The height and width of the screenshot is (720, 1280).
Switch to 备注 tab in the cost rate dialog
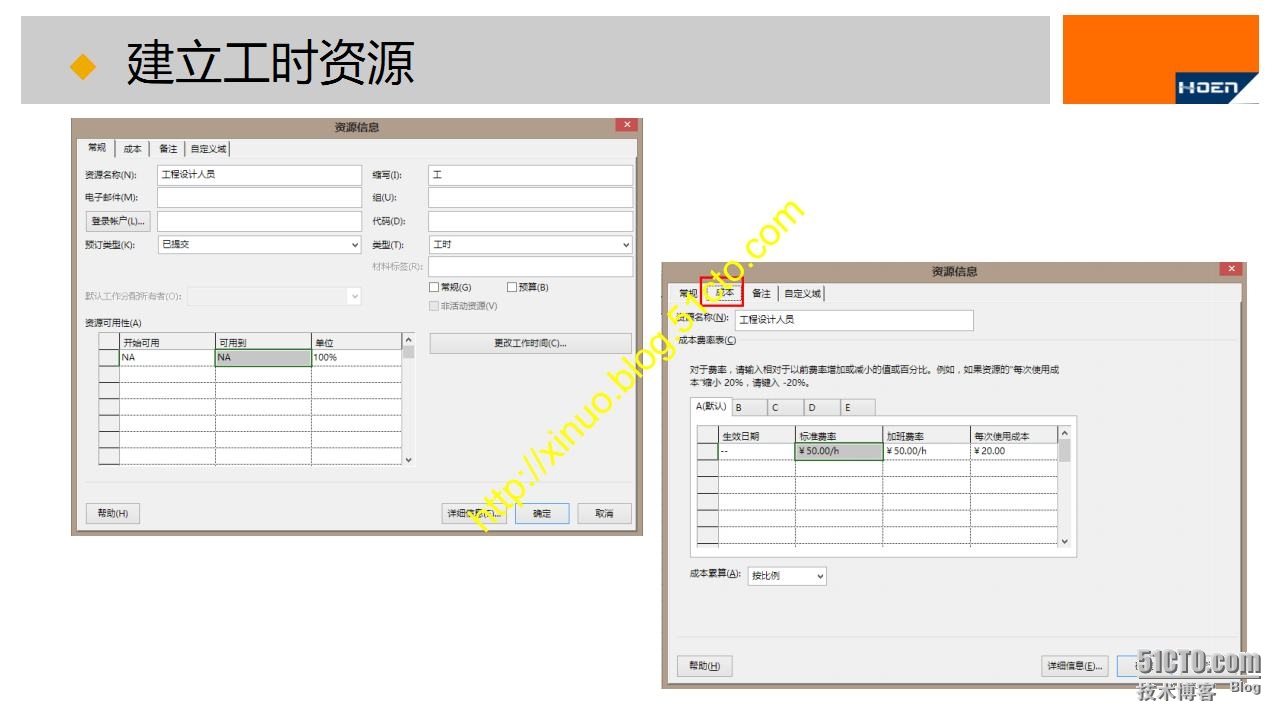click(x=761, y=294)
